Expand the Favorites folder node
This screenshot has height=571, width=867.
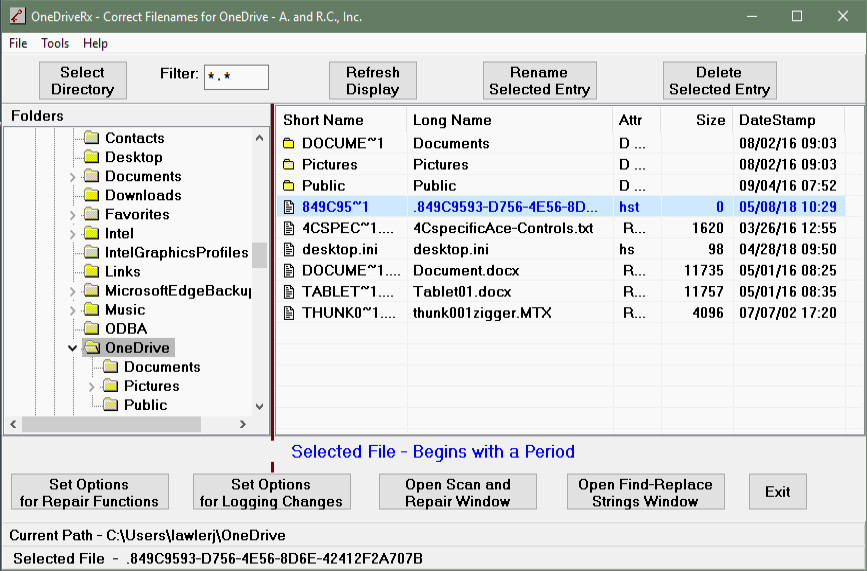click(72, 214)
